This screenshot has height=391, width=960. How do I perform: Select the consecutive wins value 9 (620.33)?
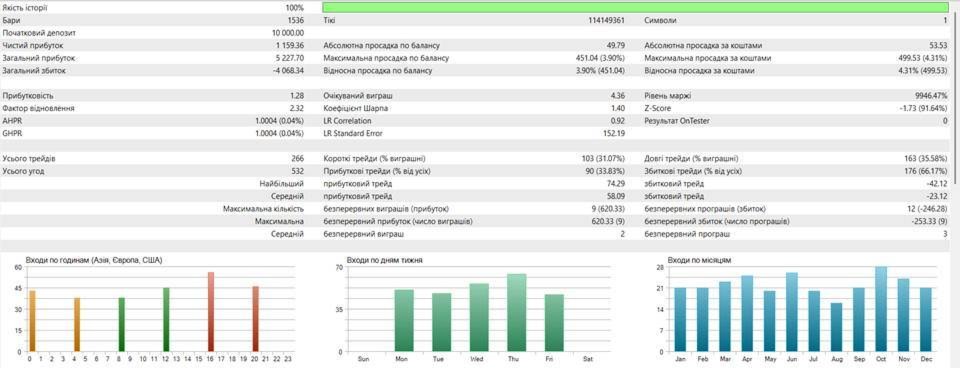coord(609,209)
